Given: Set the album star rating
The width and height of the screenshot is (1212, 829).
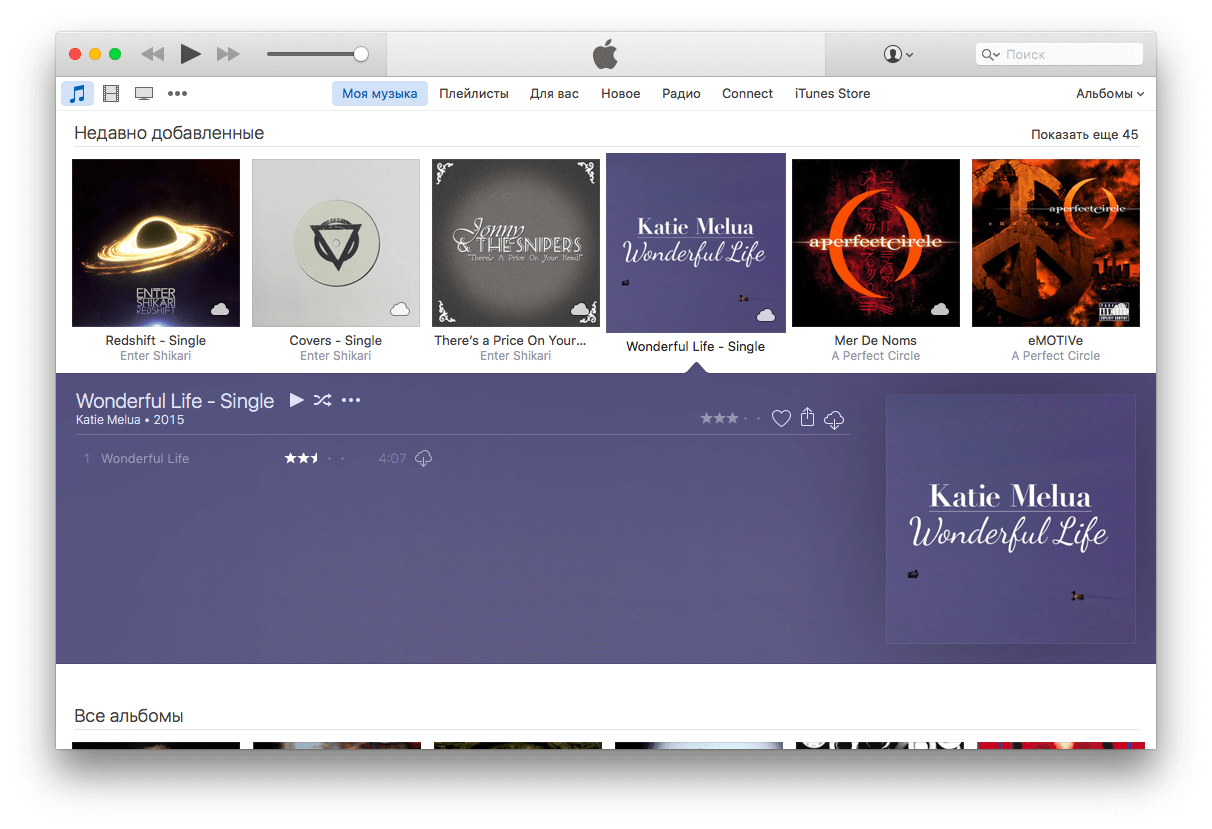Looking at the screenshot, I should 730,418.
